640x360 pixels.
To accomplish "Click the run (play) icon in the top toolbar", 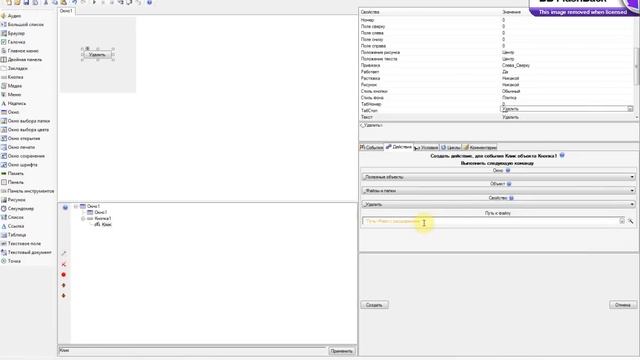I will (94, 2).
